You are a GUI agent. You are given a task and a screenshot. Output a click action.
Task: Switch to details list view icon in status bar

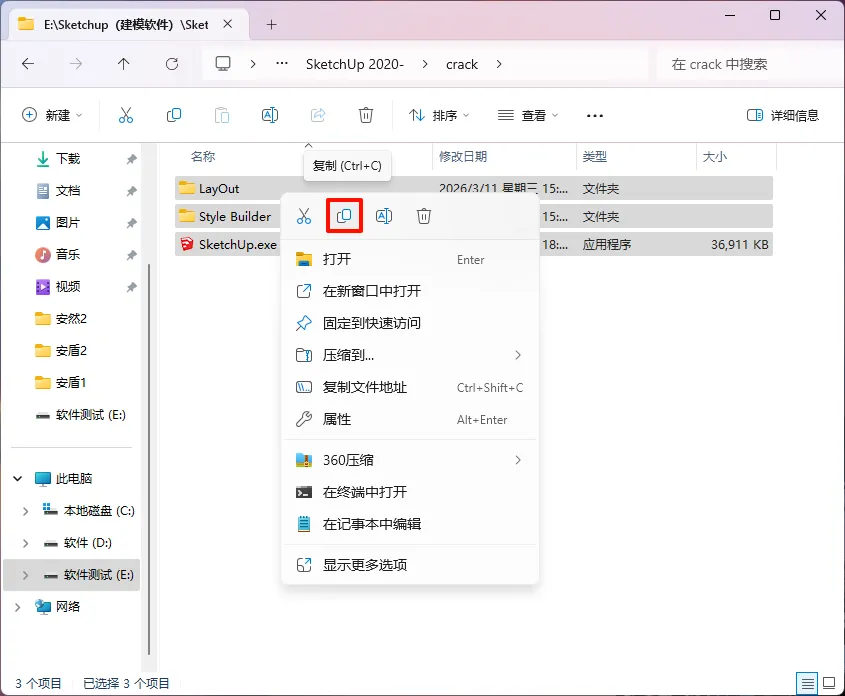(x=807, y=684)
